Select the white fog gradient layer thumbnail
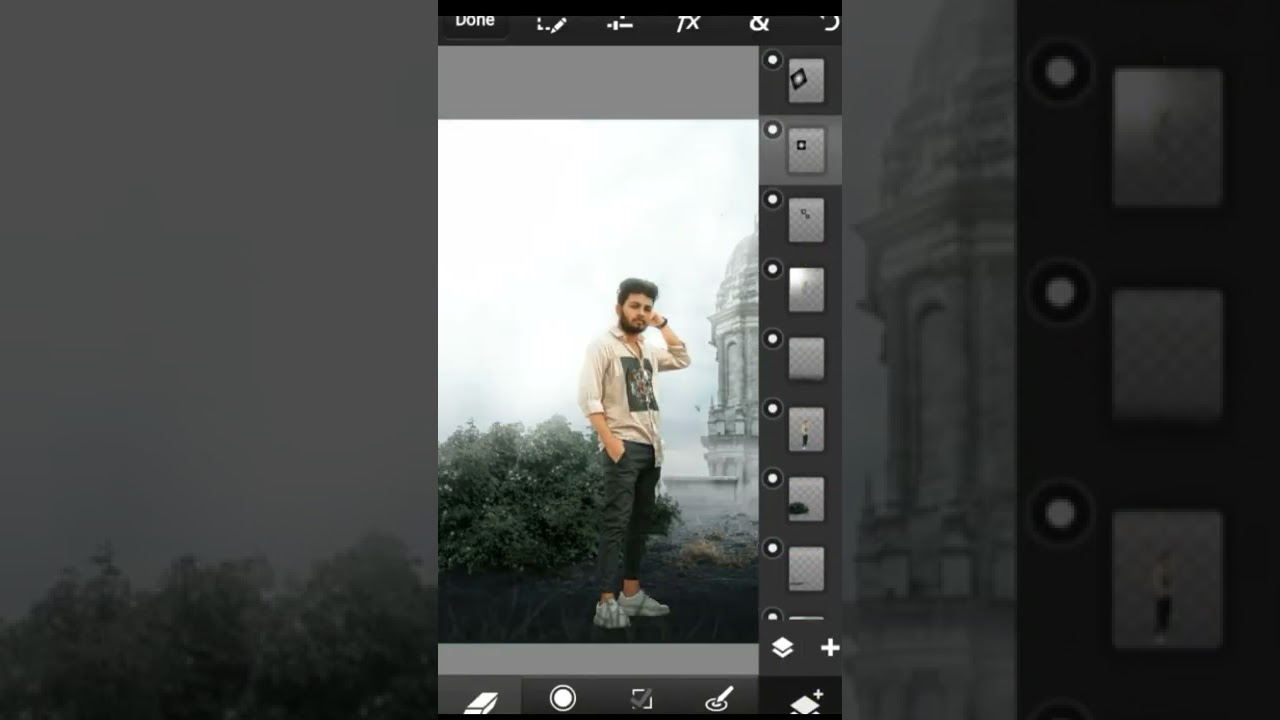Screen dimensions: 1280x720 (806, 289)
